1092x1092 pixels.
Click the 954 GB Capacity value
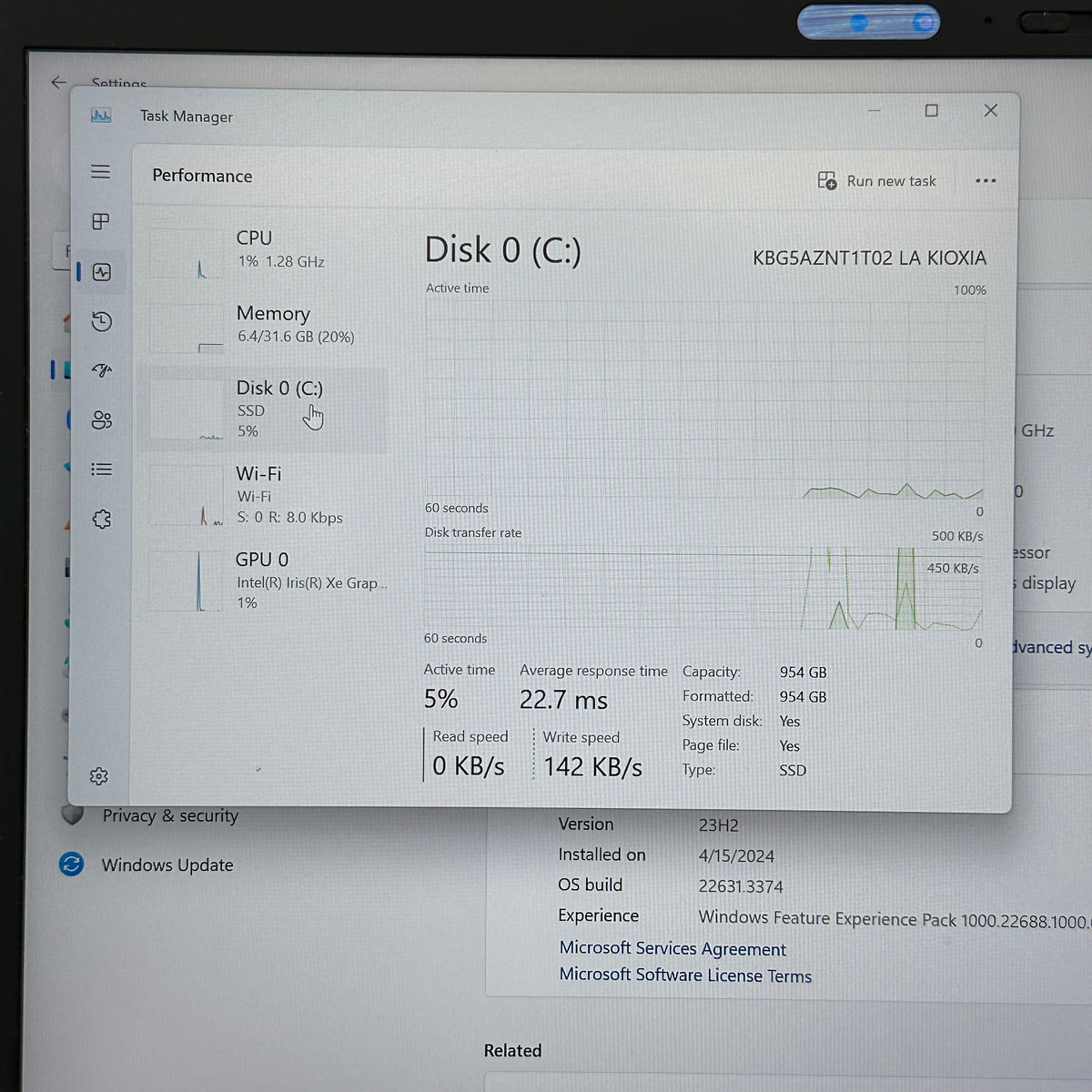tap(803, 672)
